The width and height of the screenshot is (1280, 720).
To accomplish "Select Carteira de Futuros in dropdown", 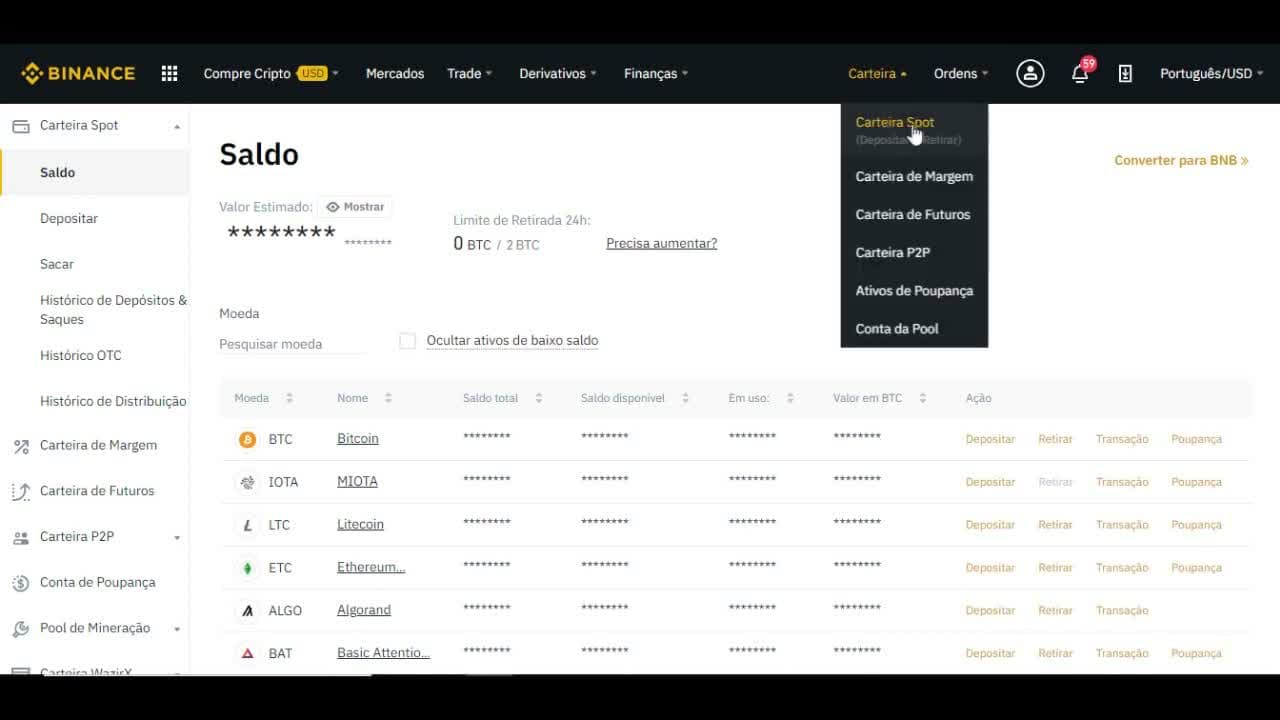I will pyautogui.click(x=914, y=214).
